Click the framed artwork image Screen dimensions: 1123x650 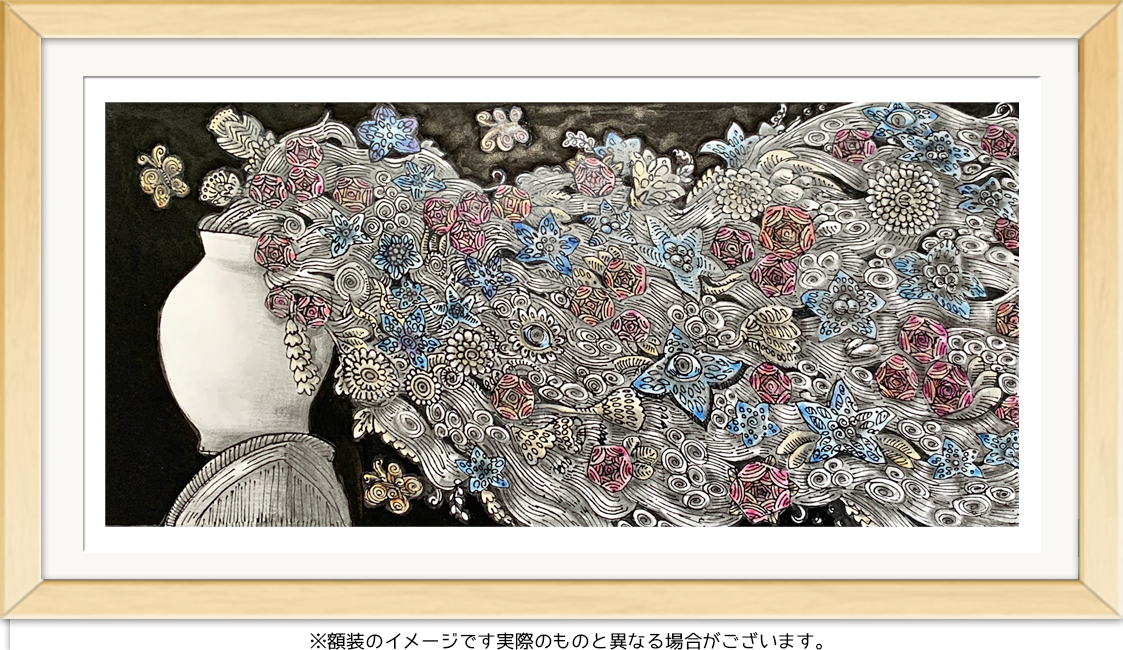562,314
